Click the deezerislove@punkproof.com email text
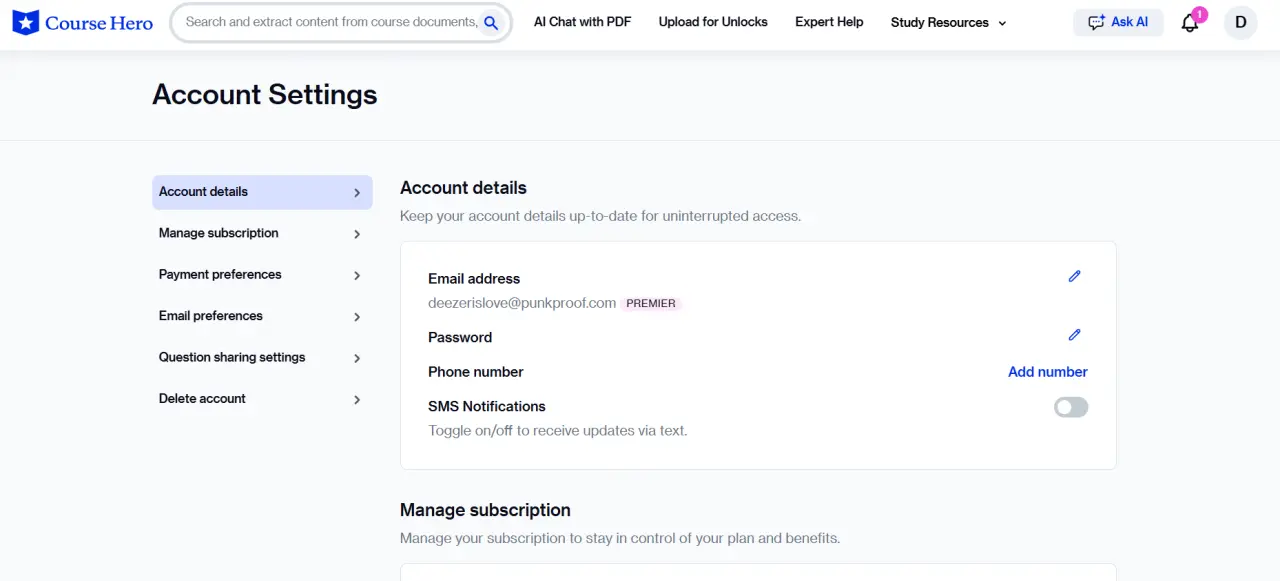 click(x=522, y=303)
